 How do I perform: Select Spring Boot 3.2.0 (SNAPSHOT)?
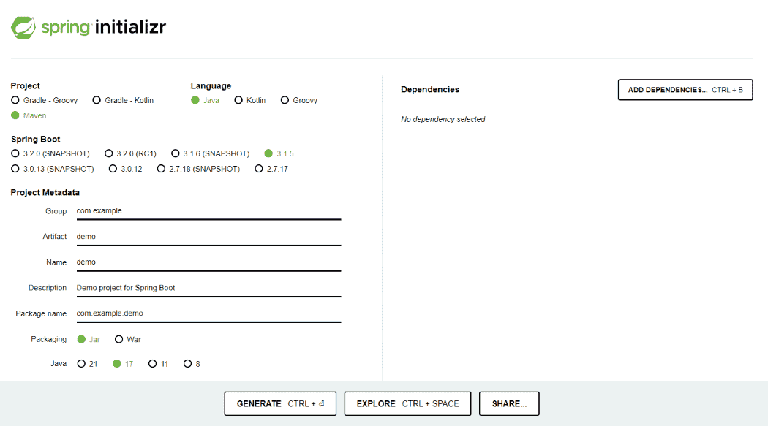point(50,153)
